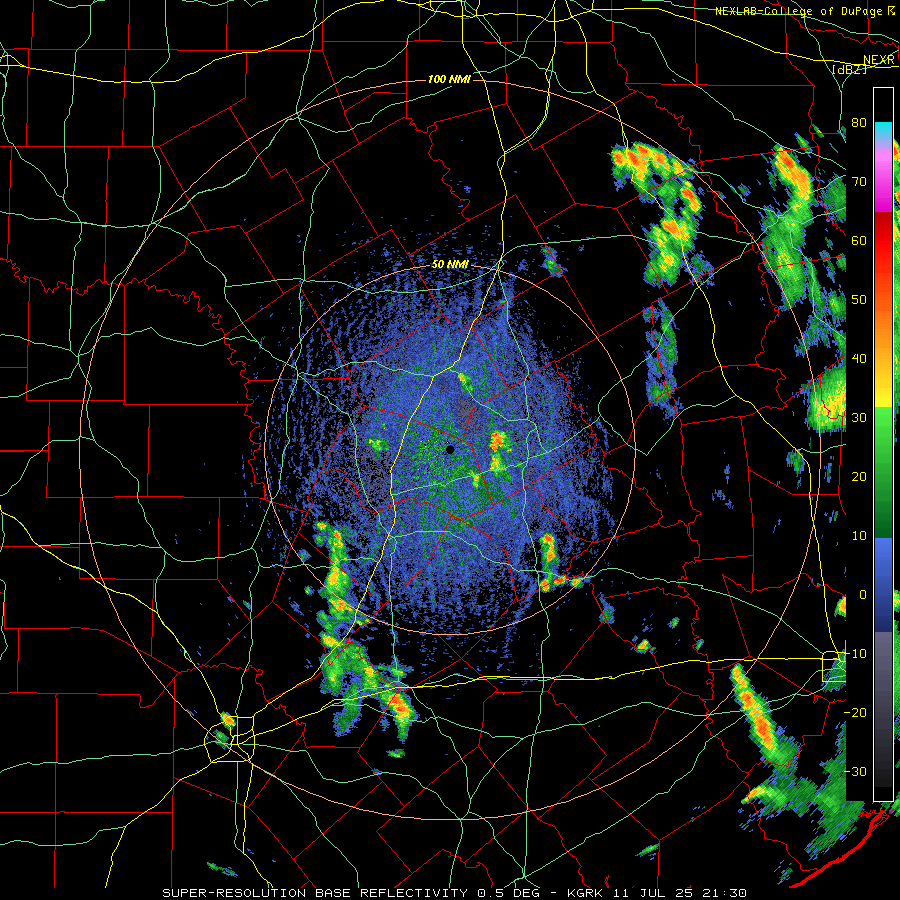
Task: Click the 70 value on the dBZ scale
Action: tap(859, 181)
